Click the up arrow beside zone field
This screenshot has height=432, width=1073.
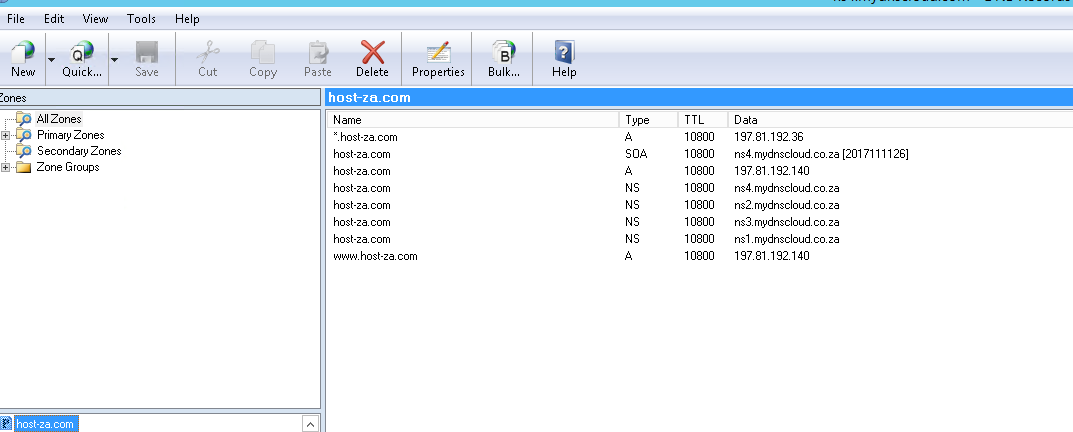coord(310,424)
